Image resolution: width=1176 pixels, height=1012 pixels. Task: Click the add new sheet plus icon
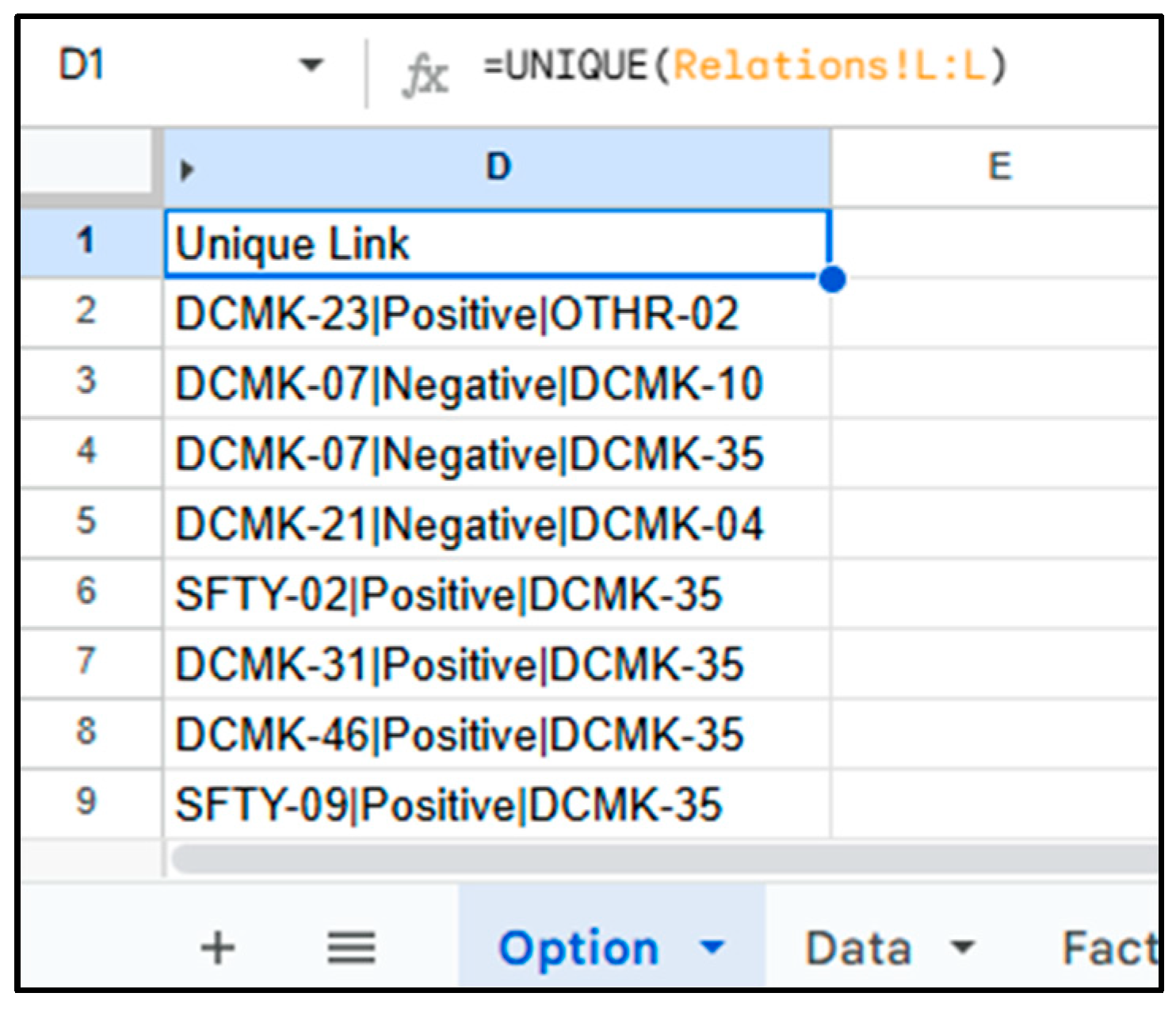click(x=217, y=948)
